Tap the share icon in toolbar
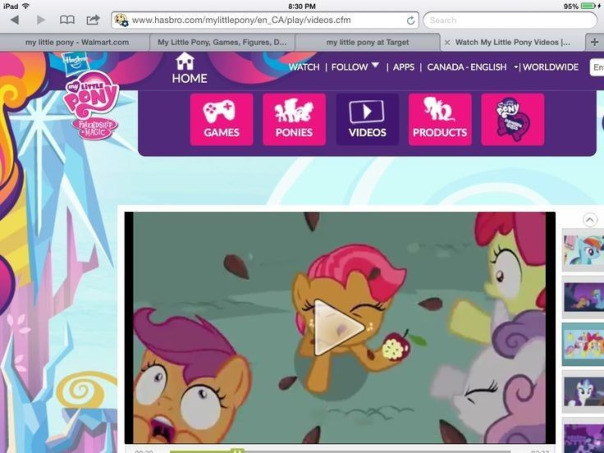The image size is (604, 453). [93, 19]
